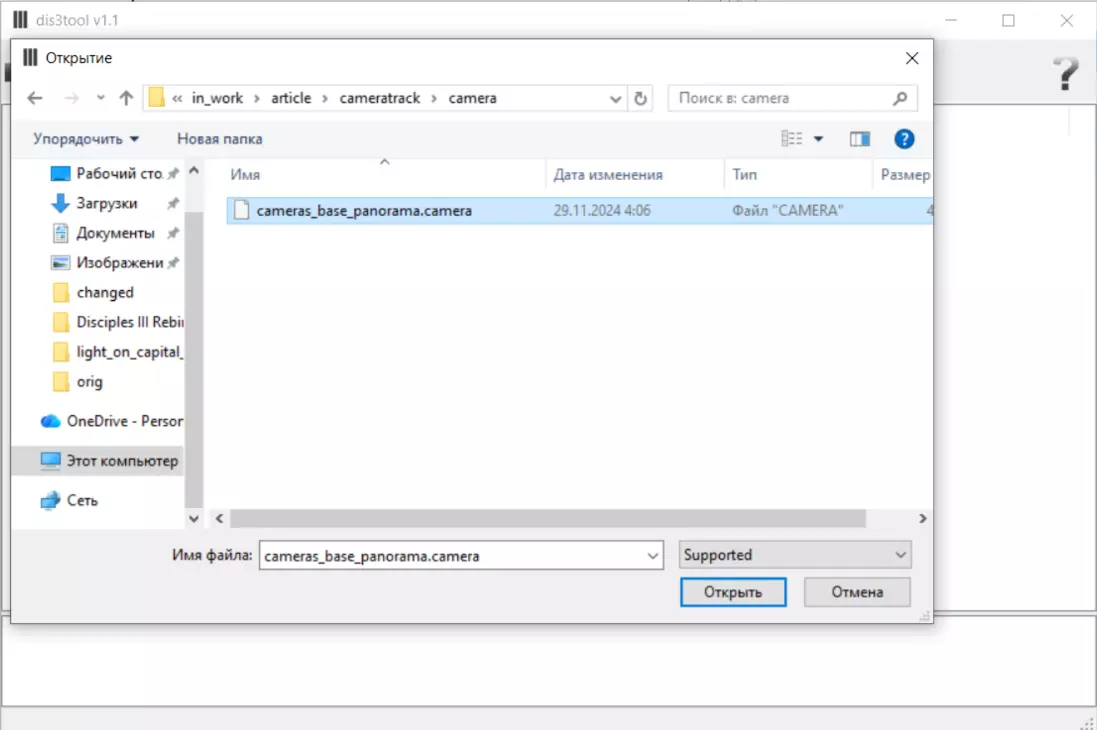
Task: Select OneDrive - Personal
Action: [111, 421]
